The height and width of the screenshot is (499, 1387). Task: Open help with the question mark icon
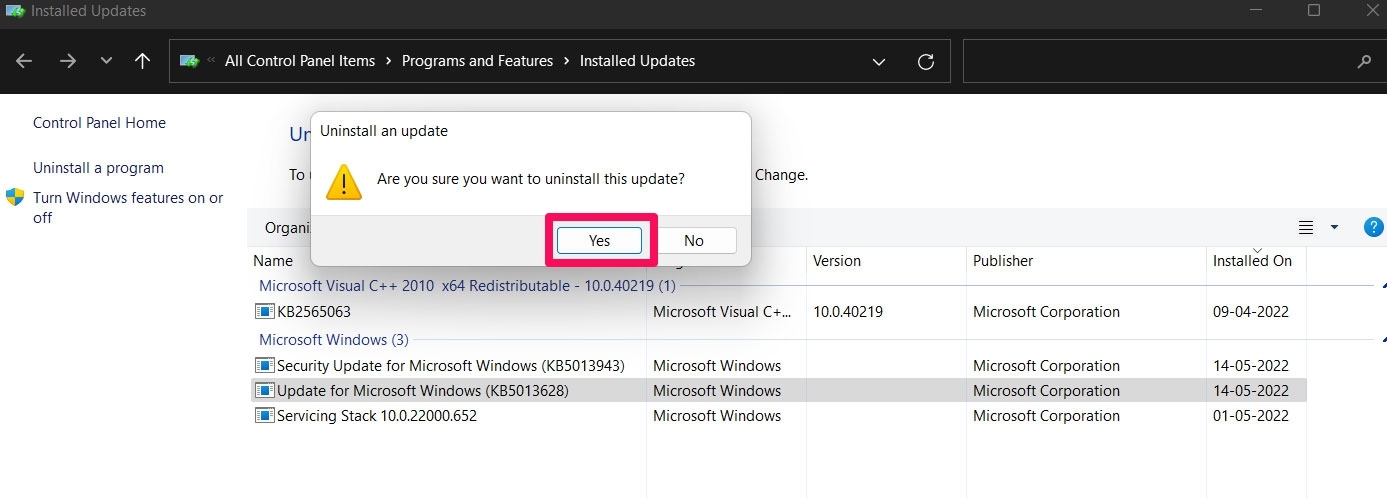1374,227
